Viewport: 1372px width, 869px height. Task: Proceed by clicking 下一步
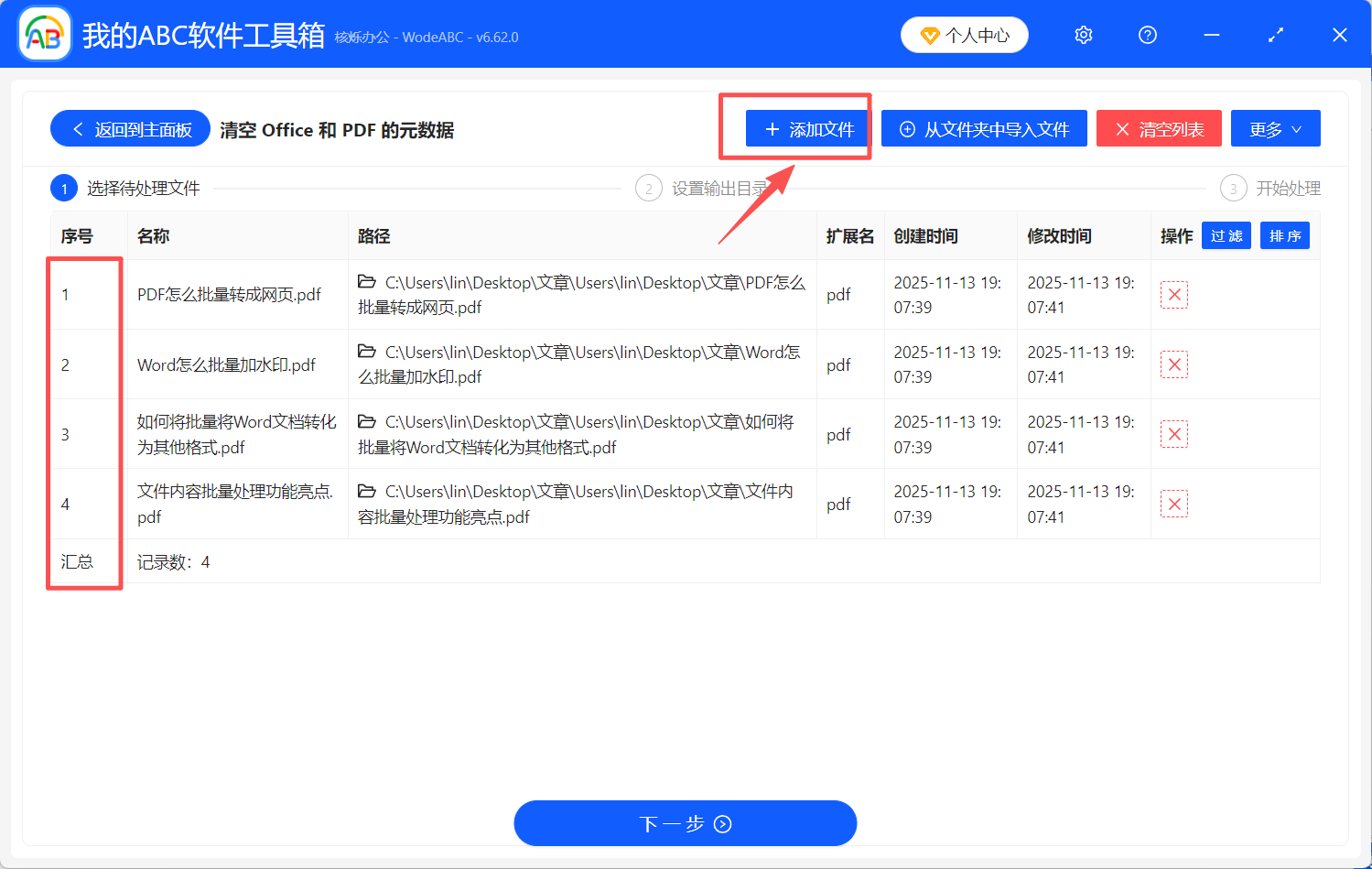point(685,823)
